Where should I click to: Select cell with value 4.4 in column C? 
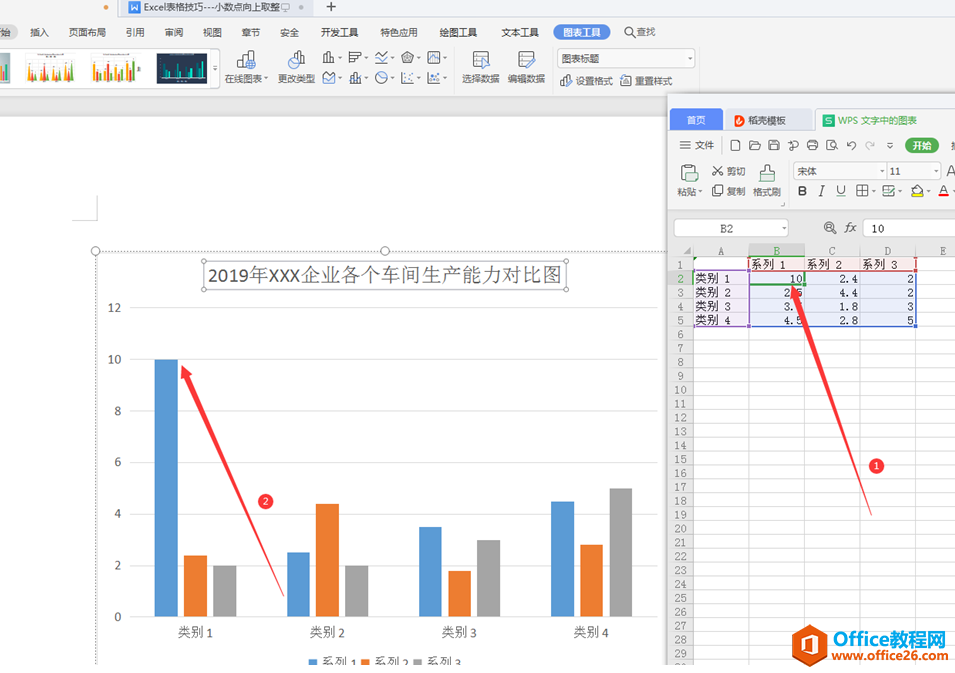(x=832, y=292)
